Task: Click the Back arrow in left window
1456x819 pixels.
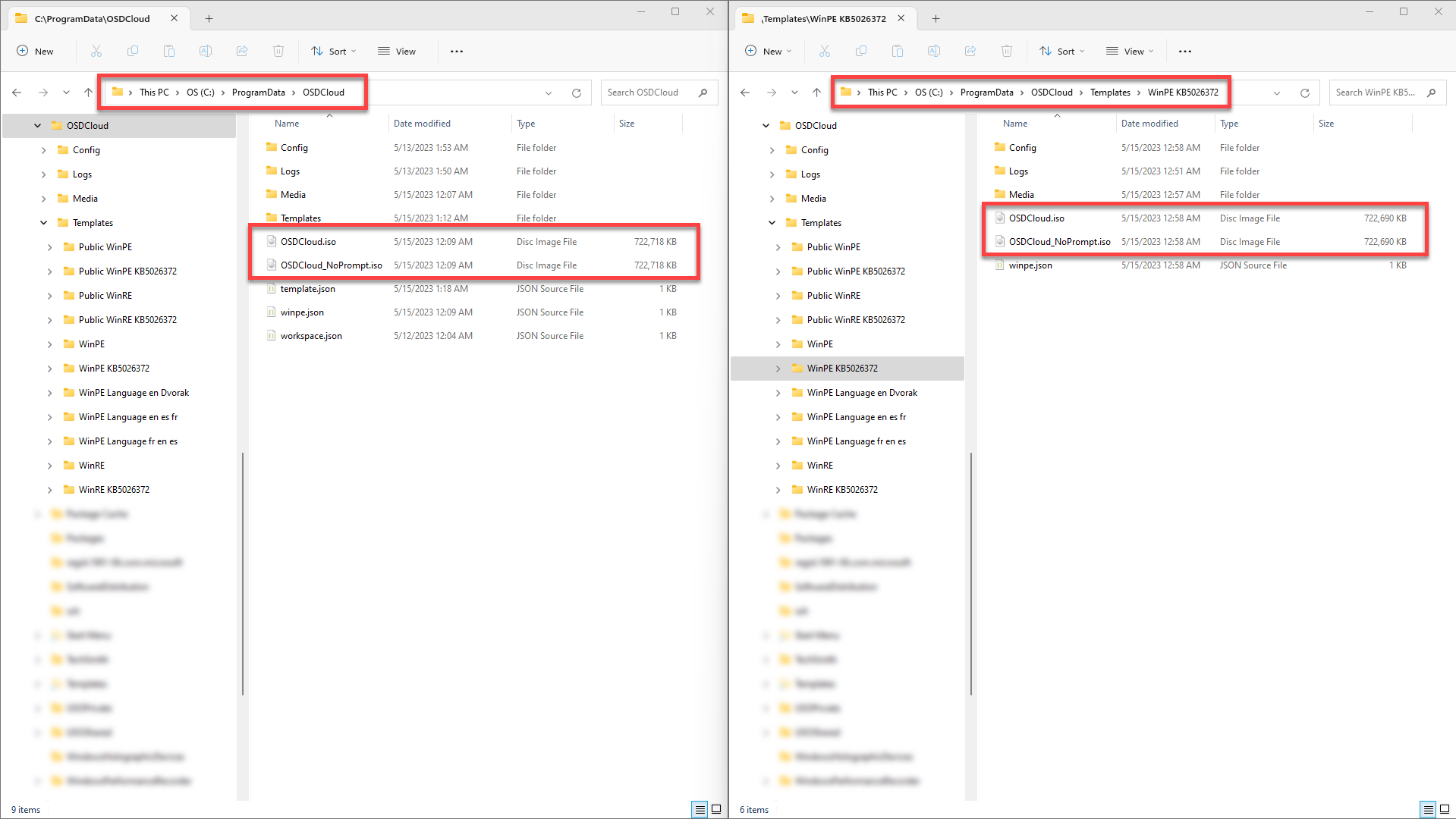Action: coord(17,93)
